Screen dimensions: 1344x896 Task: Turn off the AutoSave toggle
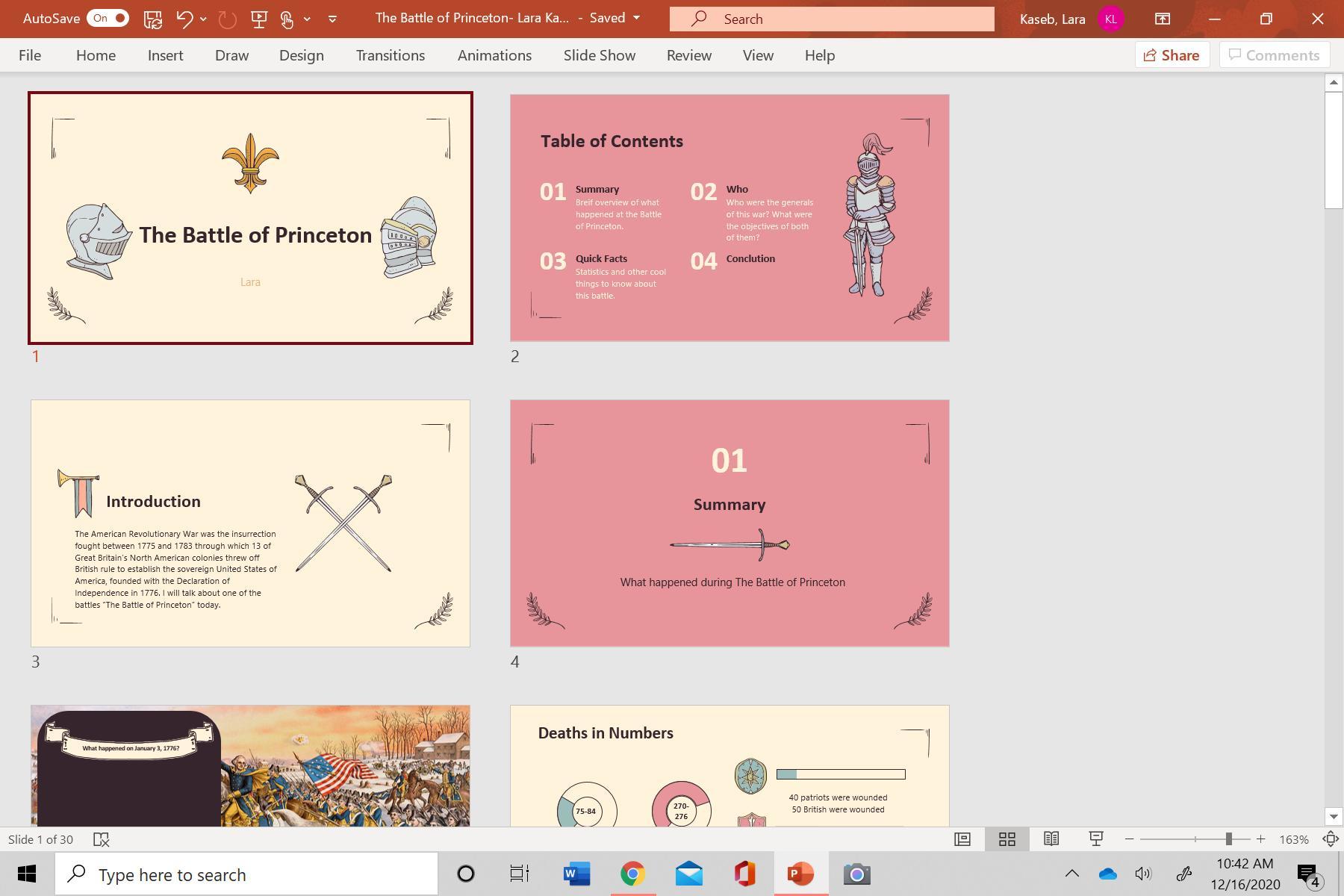coord(108,19)
